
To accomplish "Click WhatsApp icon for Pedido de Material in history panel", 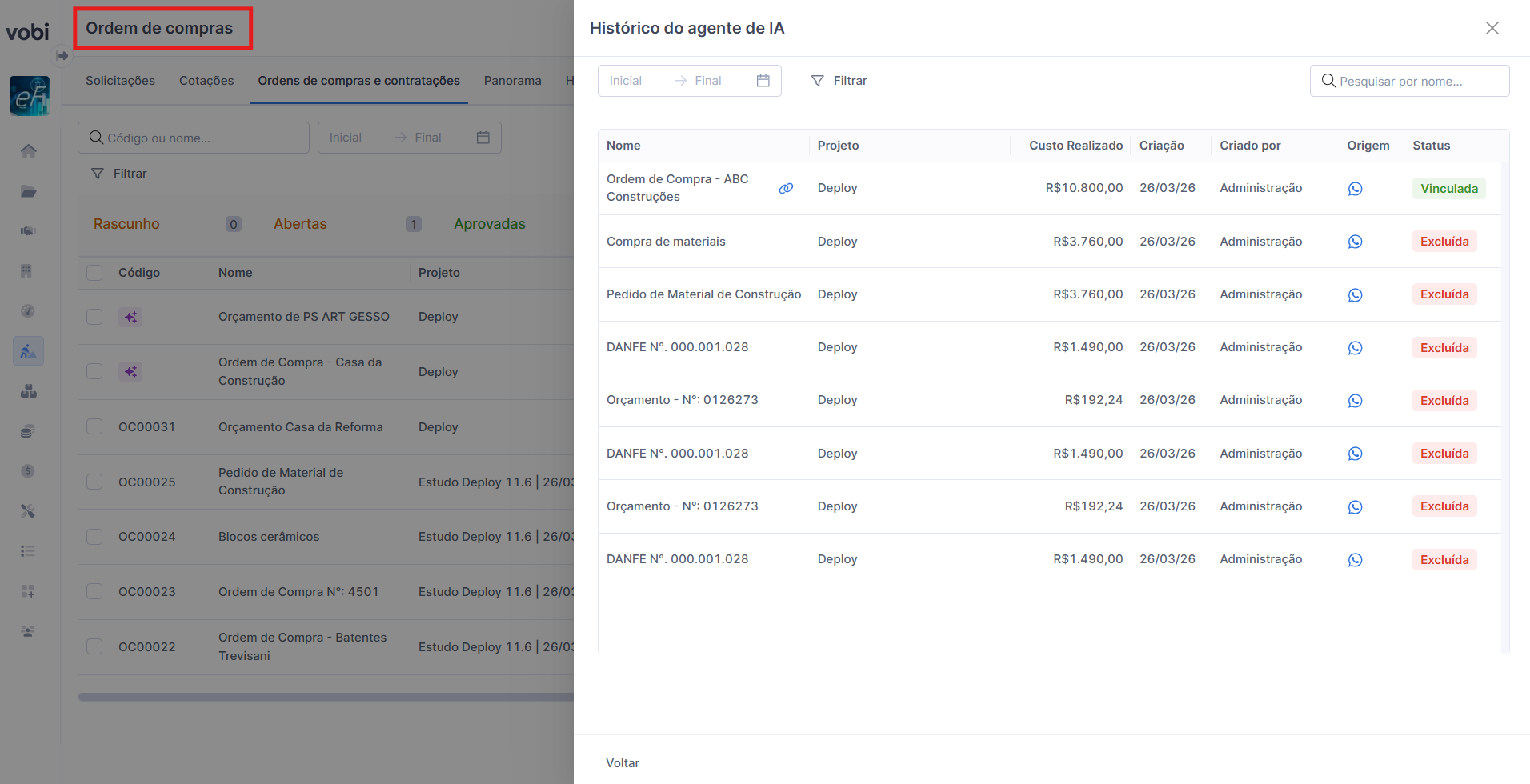I will 1355,295.
